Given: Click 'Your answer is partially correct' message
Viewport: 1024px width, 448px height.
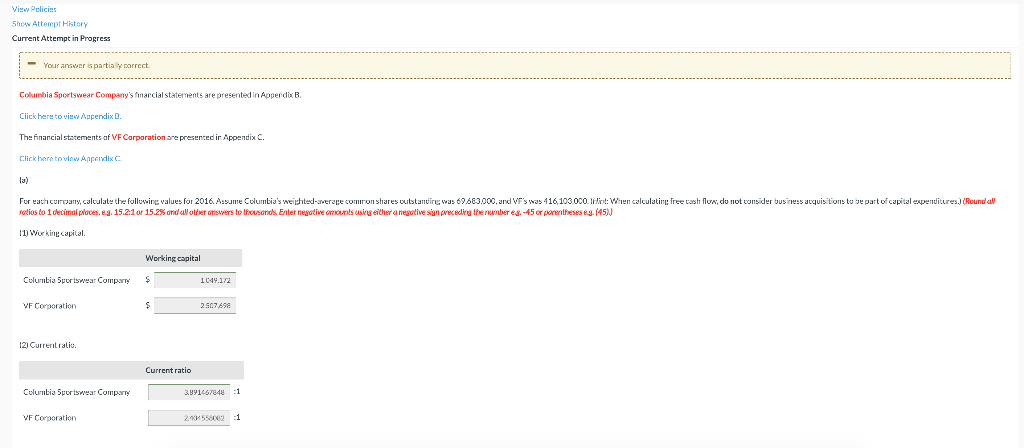Looking at the screenshot, I should click(97, 65).
